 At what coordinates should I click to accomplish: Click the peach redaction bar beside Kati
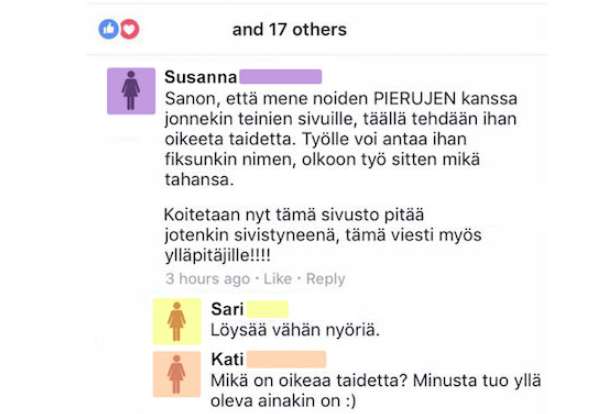pos(286,359)
